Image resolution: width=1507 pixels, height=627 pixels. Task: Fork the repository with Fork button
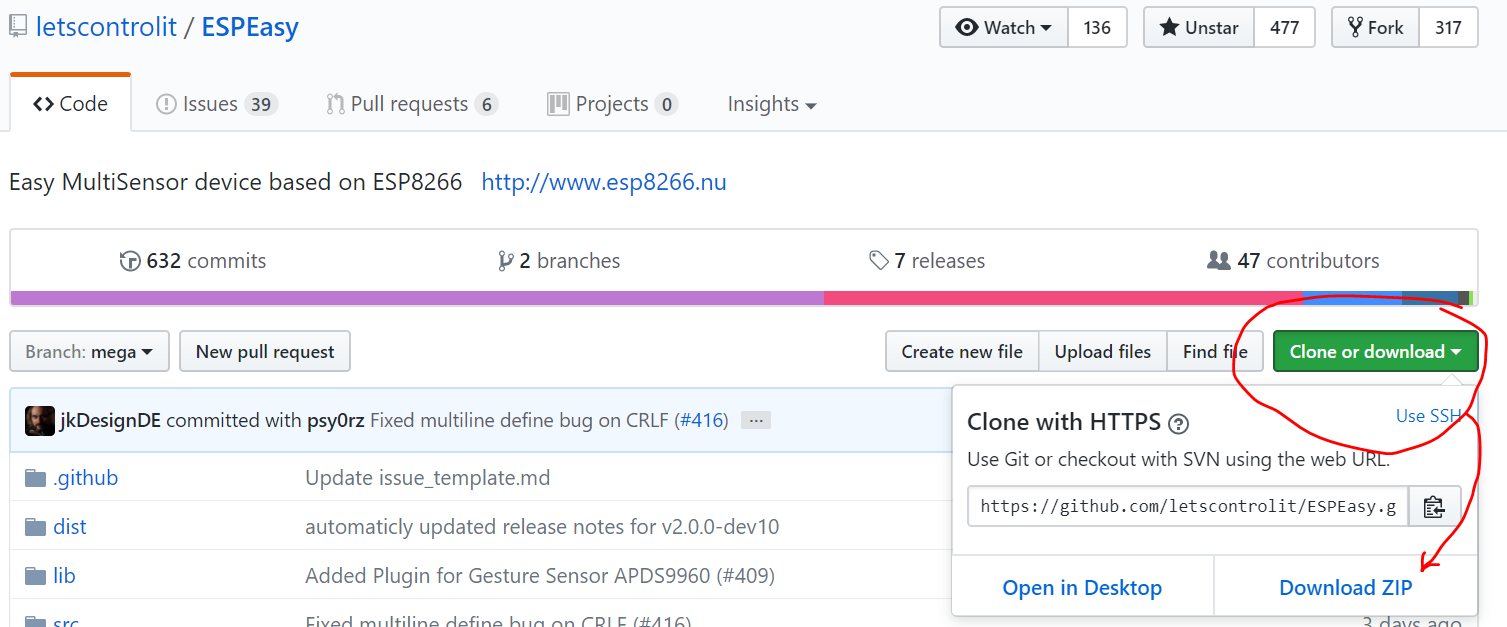pyautogui.click(x=1376, y=28)
